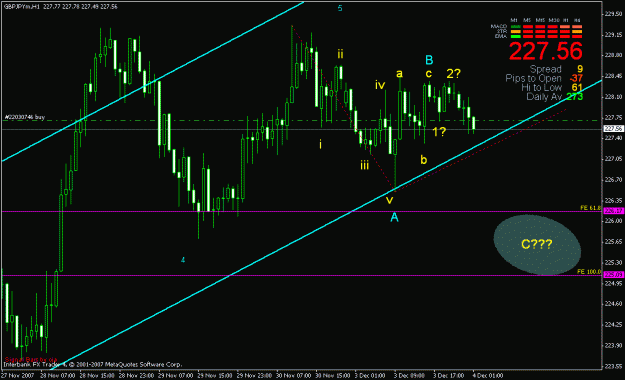Select the cyan wave label "4"
Image resolution: width=625 pixels, height=380 pixels.
pyautogui.click(x=183, y=260)
